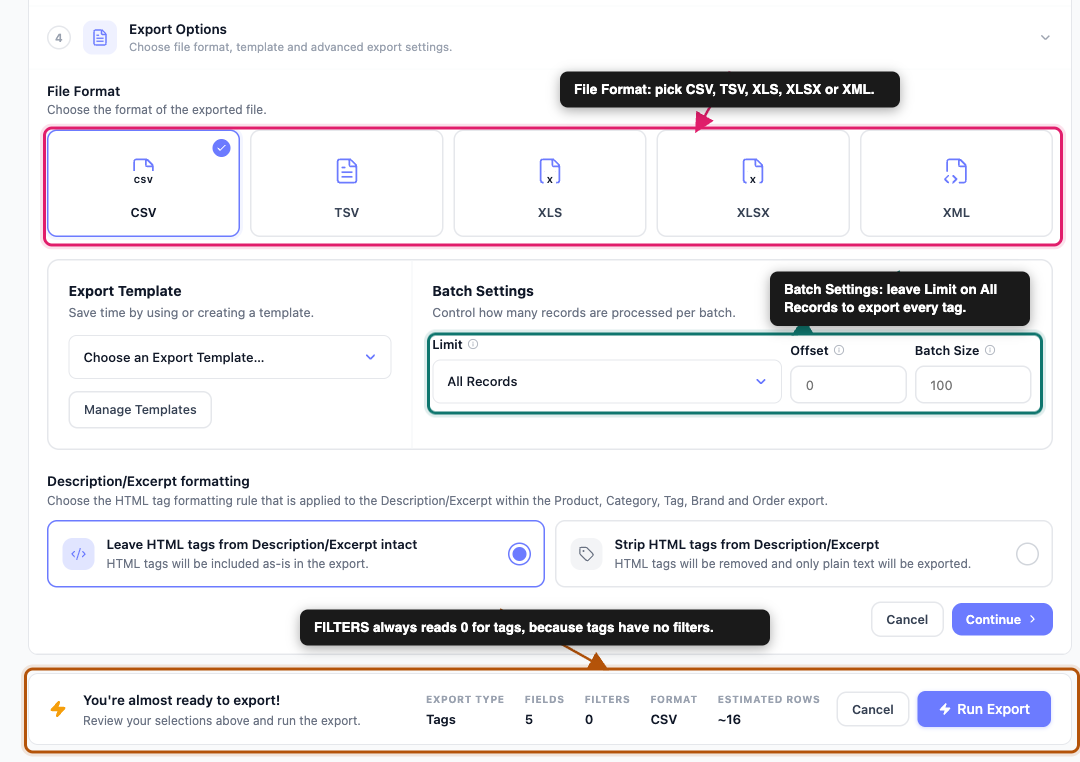
Task: Click the Batch Size info icon
Action: [x=990, y=350]
